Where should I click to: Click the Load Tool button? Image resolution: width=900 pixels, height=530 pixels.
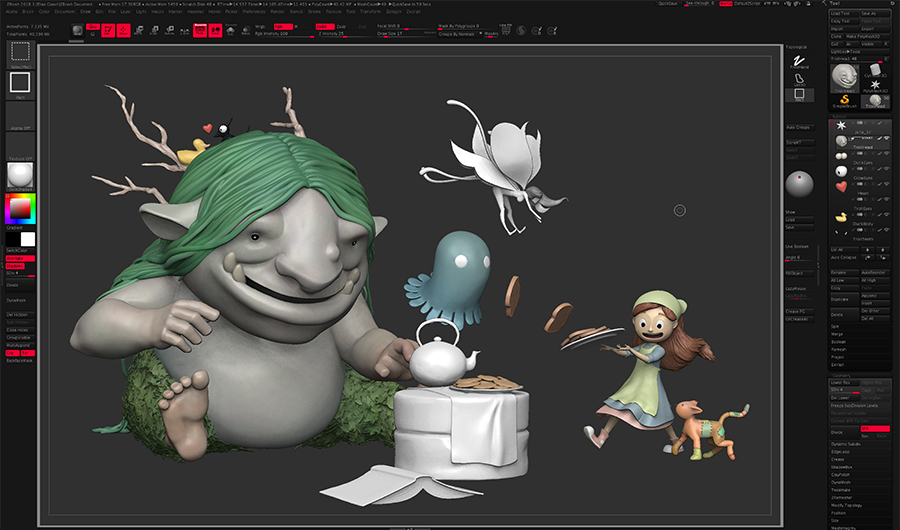844,13
